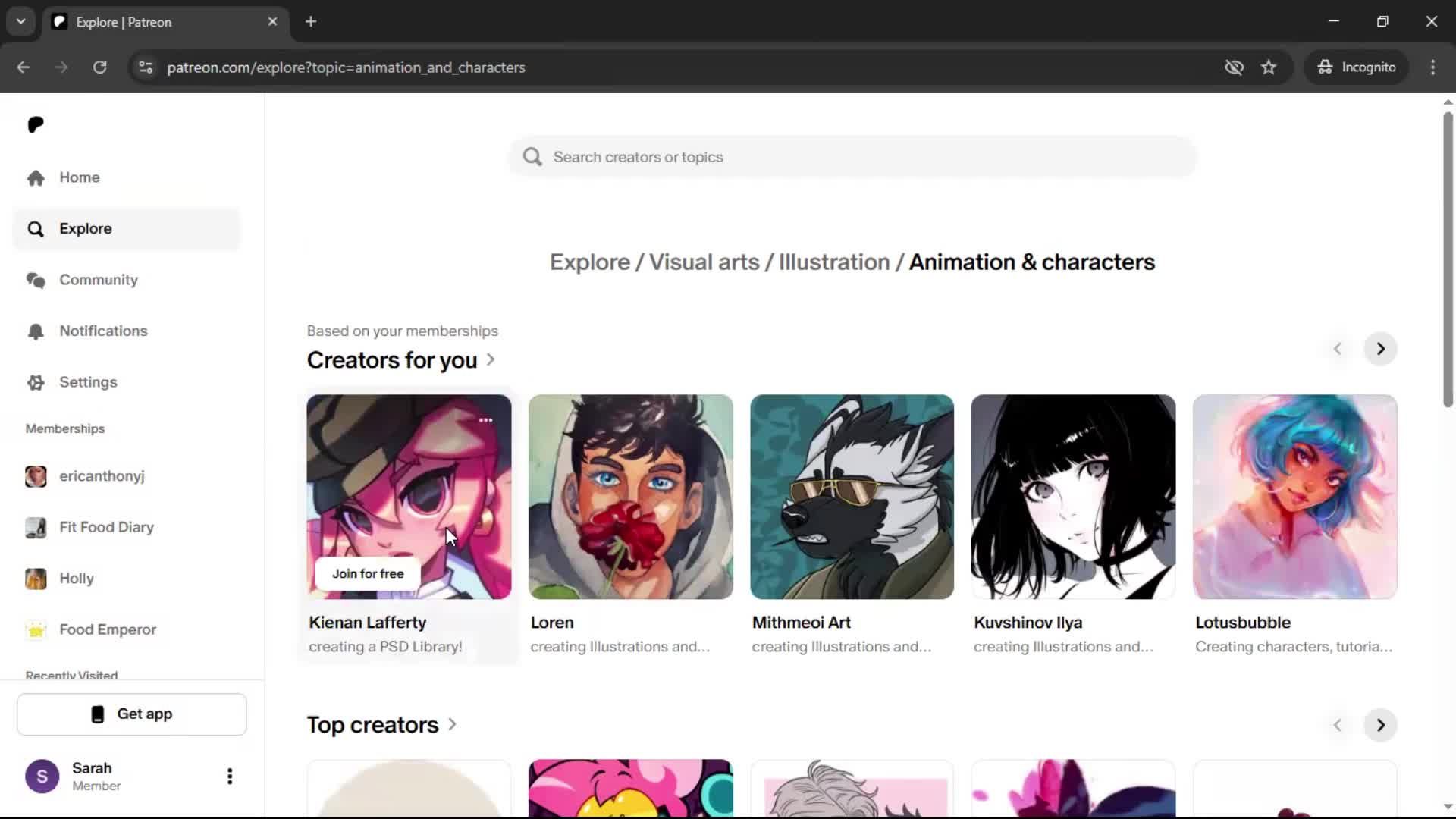Click the pink character Top creators thumbnail
Screen dimensions: 1456x819
631,789
